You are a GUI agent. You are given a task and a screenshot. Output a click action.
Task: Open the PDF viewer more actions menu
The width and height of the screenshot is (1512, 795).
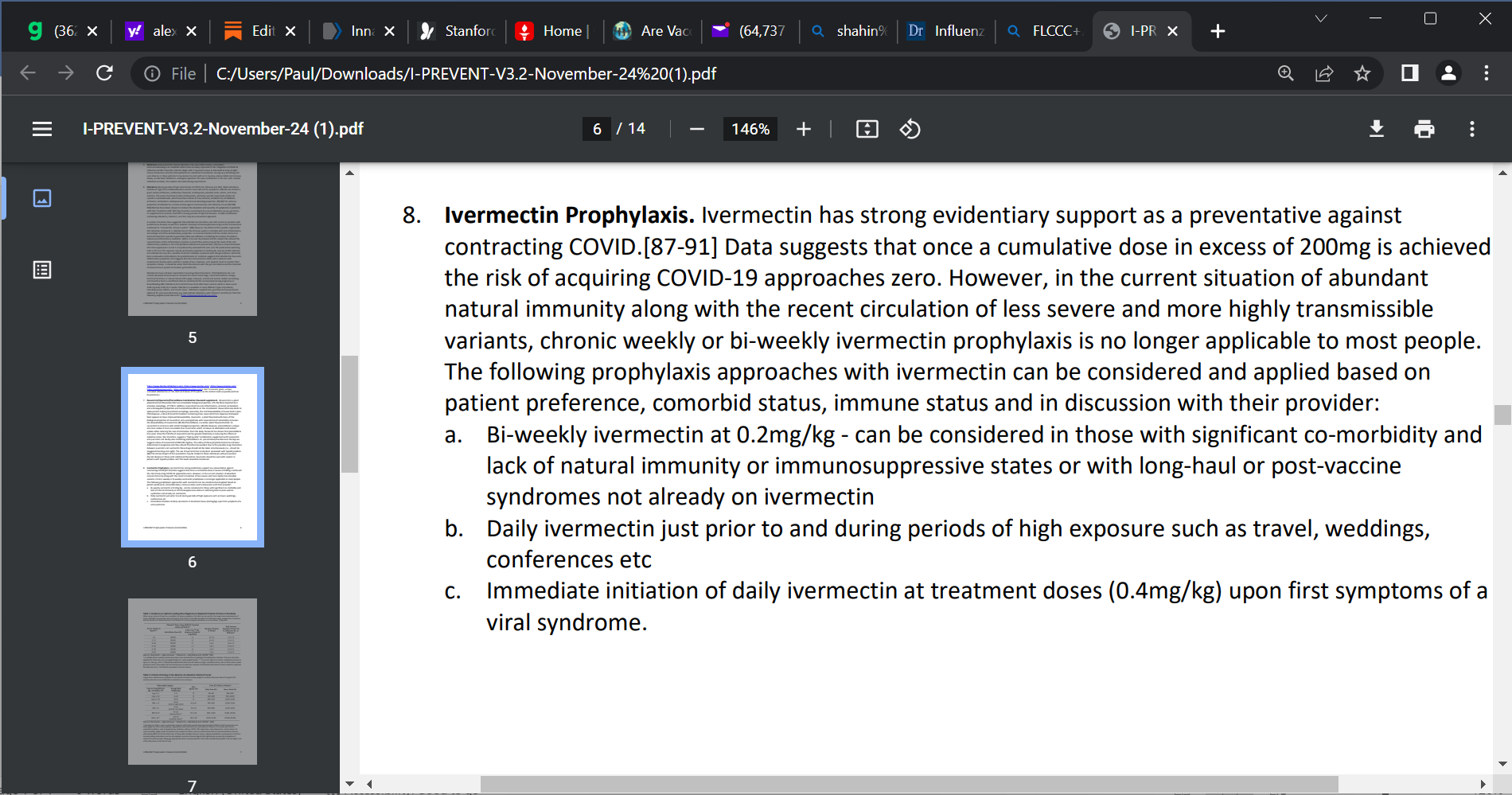point(1472,129)
